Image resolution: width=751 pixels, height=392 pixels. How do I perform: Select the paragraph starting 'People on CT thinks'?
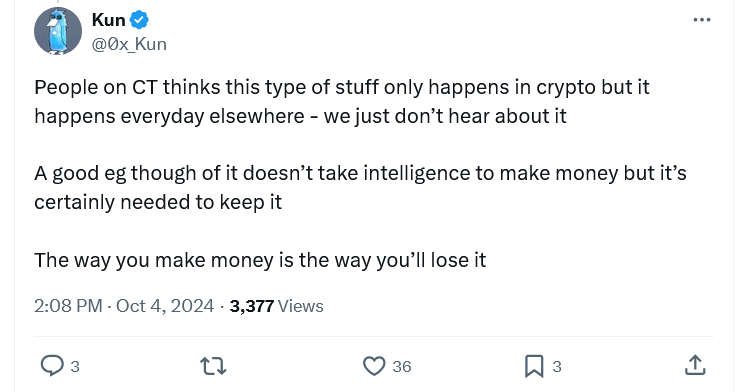[342, 102]
